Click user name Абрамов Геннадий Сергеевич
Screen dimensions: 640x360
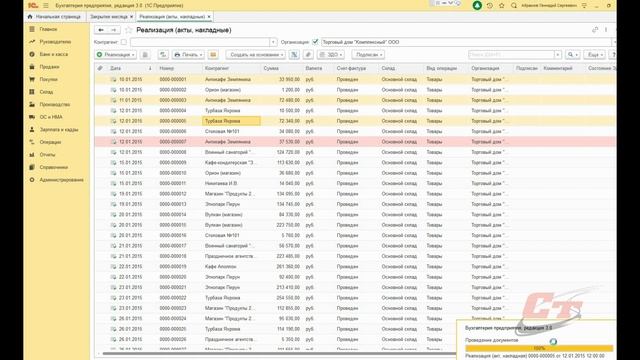pyautogui.click(x=549, y=6)
